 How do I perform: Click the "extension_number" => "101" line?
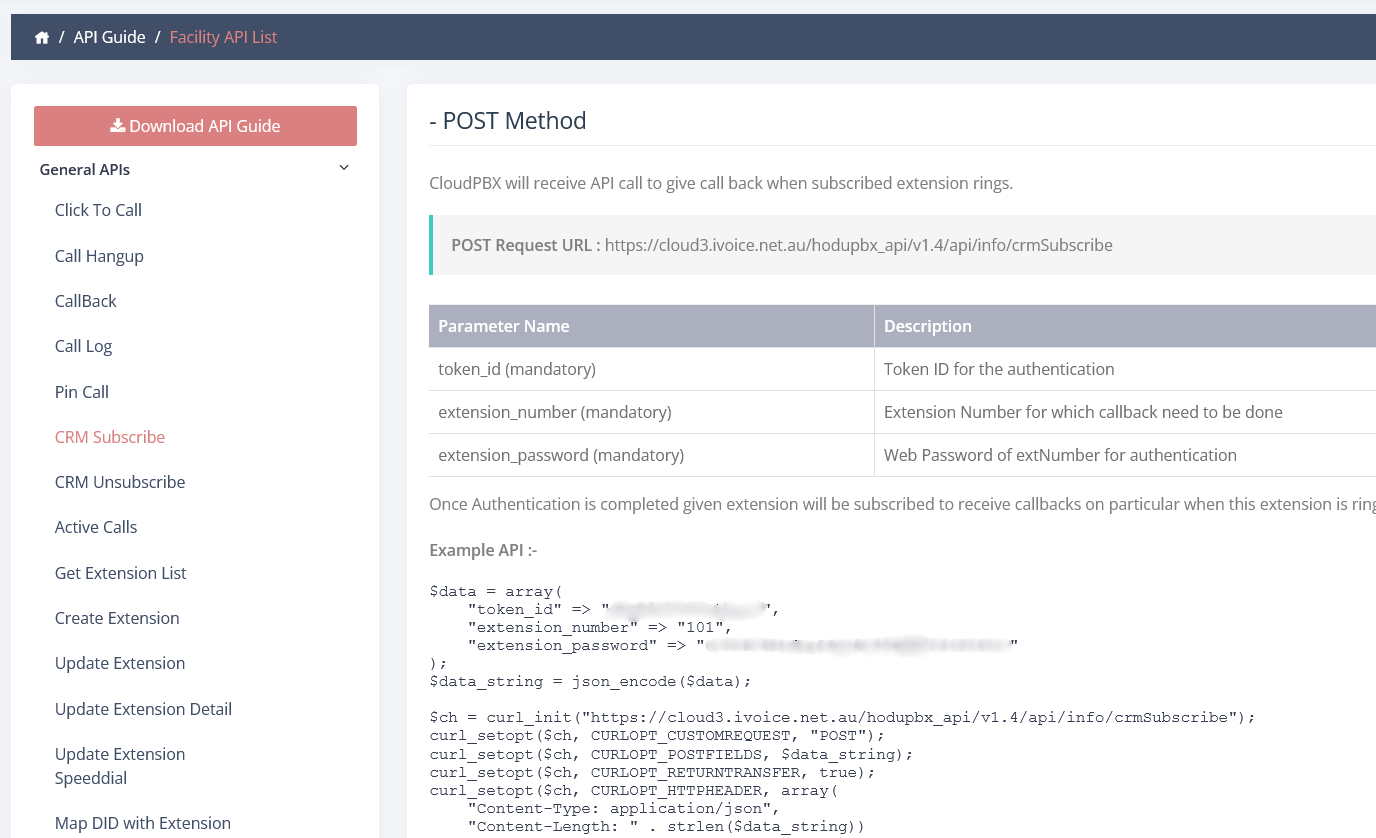pyautogui.click(x=600, y=627)
